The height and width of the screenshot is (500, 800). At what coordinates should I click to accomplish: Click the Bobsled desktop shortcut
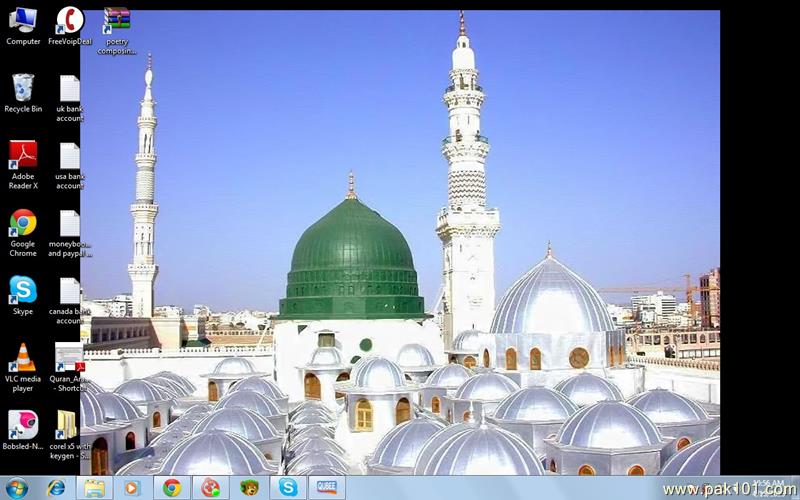pos(22,425)
